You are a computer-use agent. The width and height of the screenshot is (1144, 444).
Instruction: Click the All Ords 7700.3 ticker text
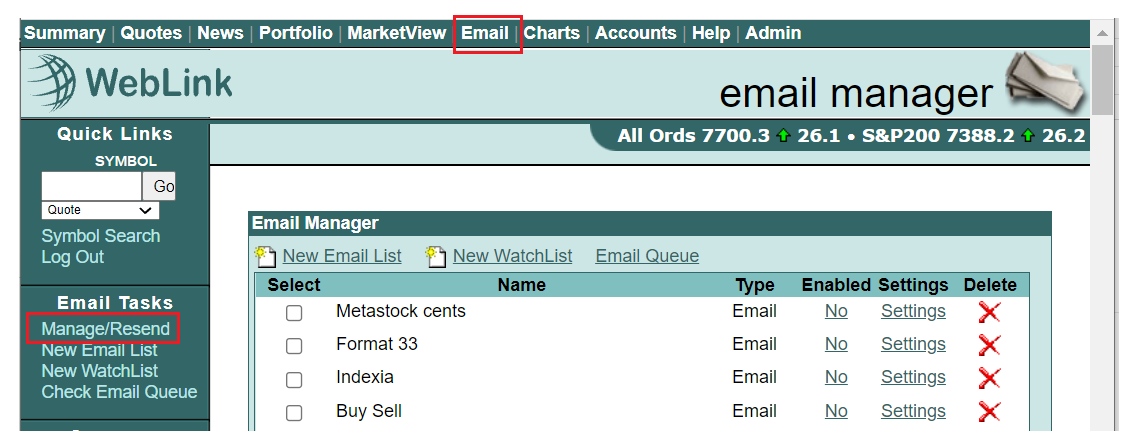coord(693,136)
